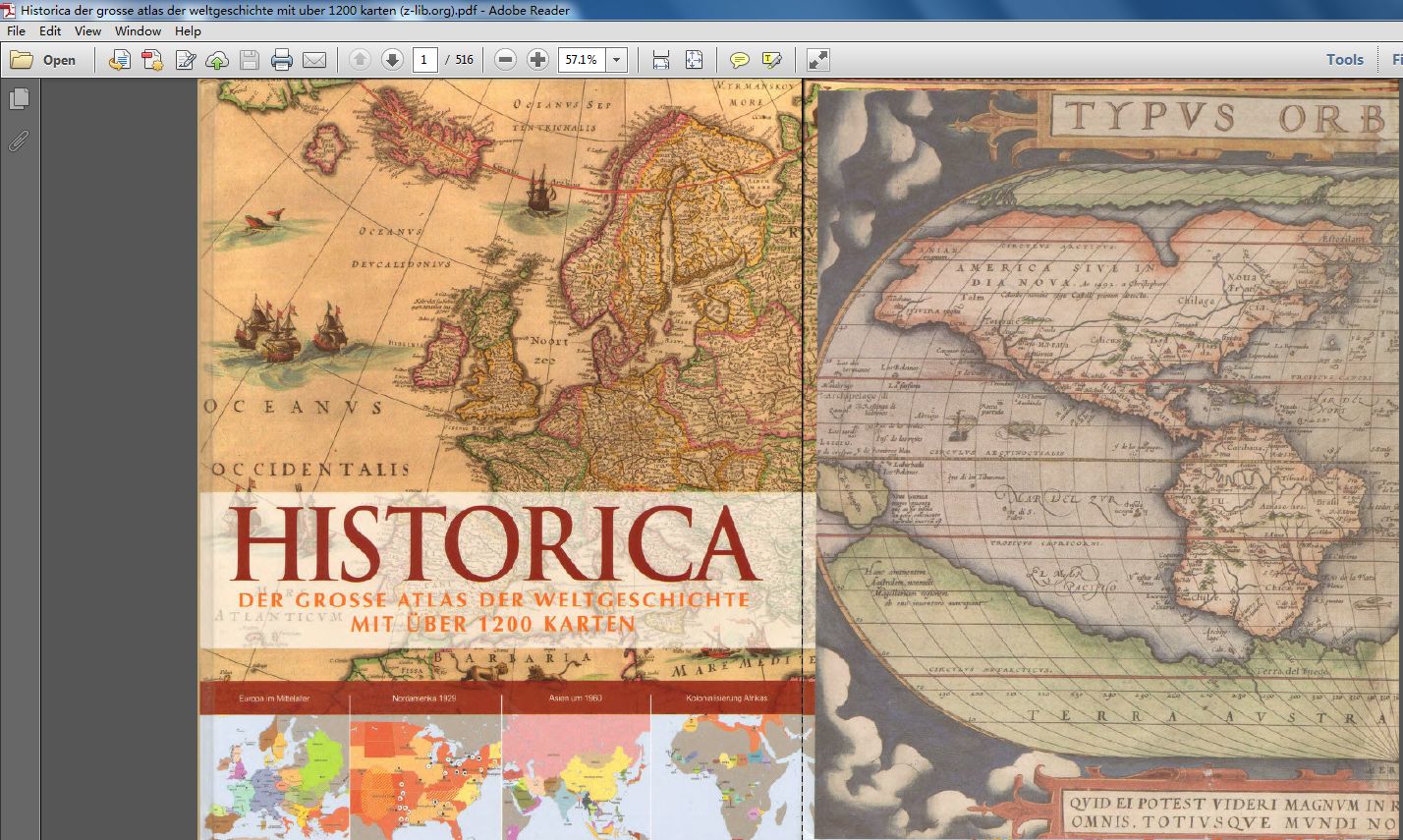Click the 'Asien um 1960' map label
Image resolution: width=1403 pixels, height=840 pixels.
576,699
